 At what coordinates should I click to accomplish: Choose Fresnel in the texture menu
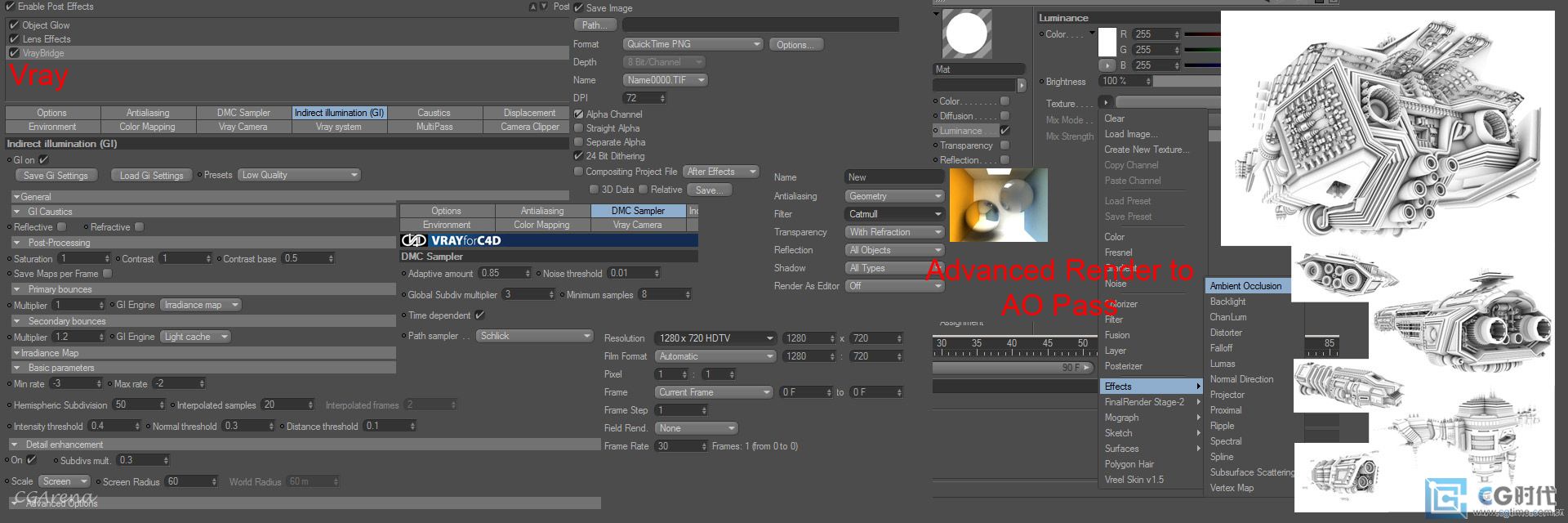pos(1118,253)
